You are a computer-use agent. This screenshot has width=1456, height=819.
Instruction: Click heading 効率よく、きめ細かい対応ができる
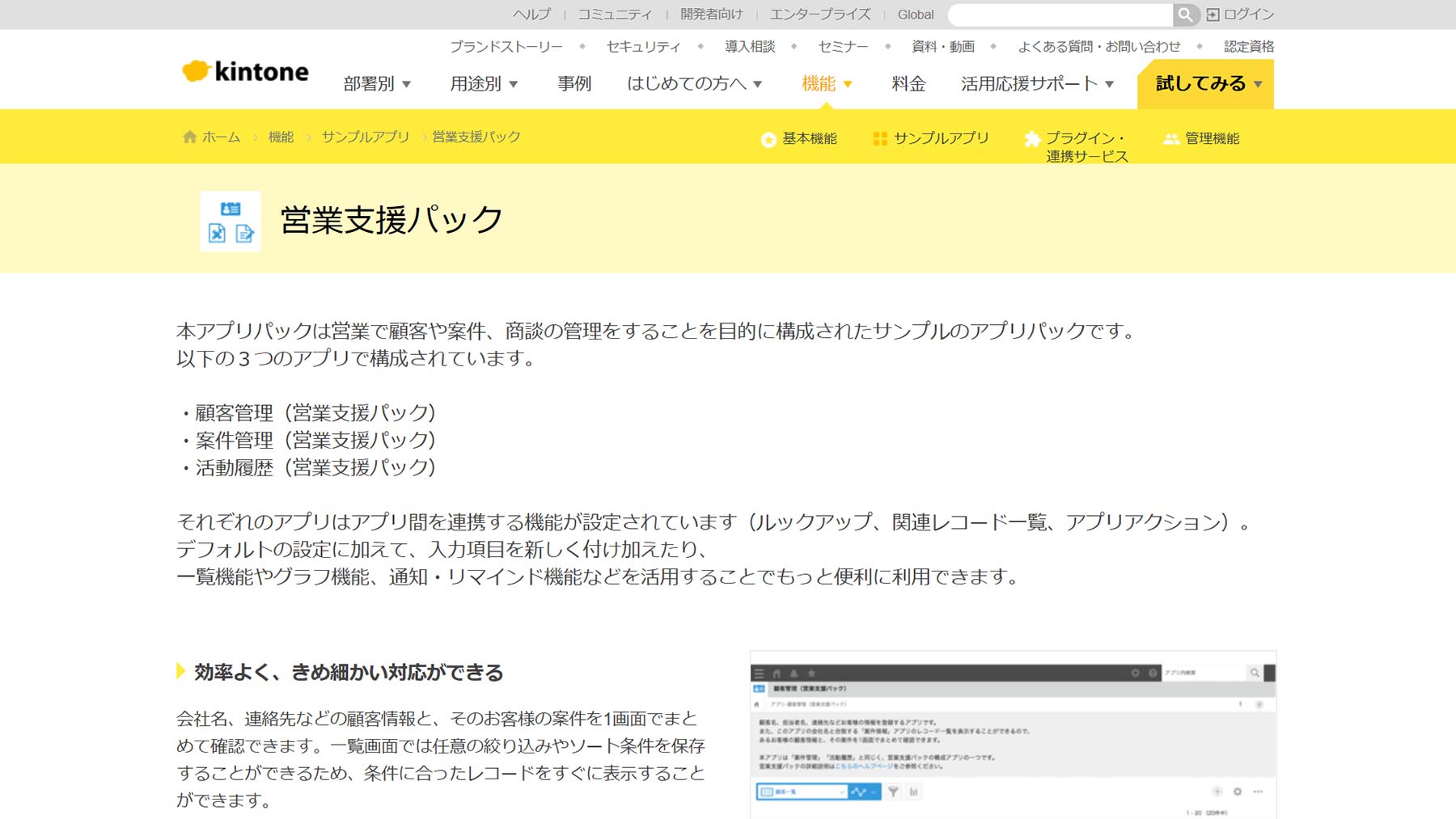click(x=349, y=672)
